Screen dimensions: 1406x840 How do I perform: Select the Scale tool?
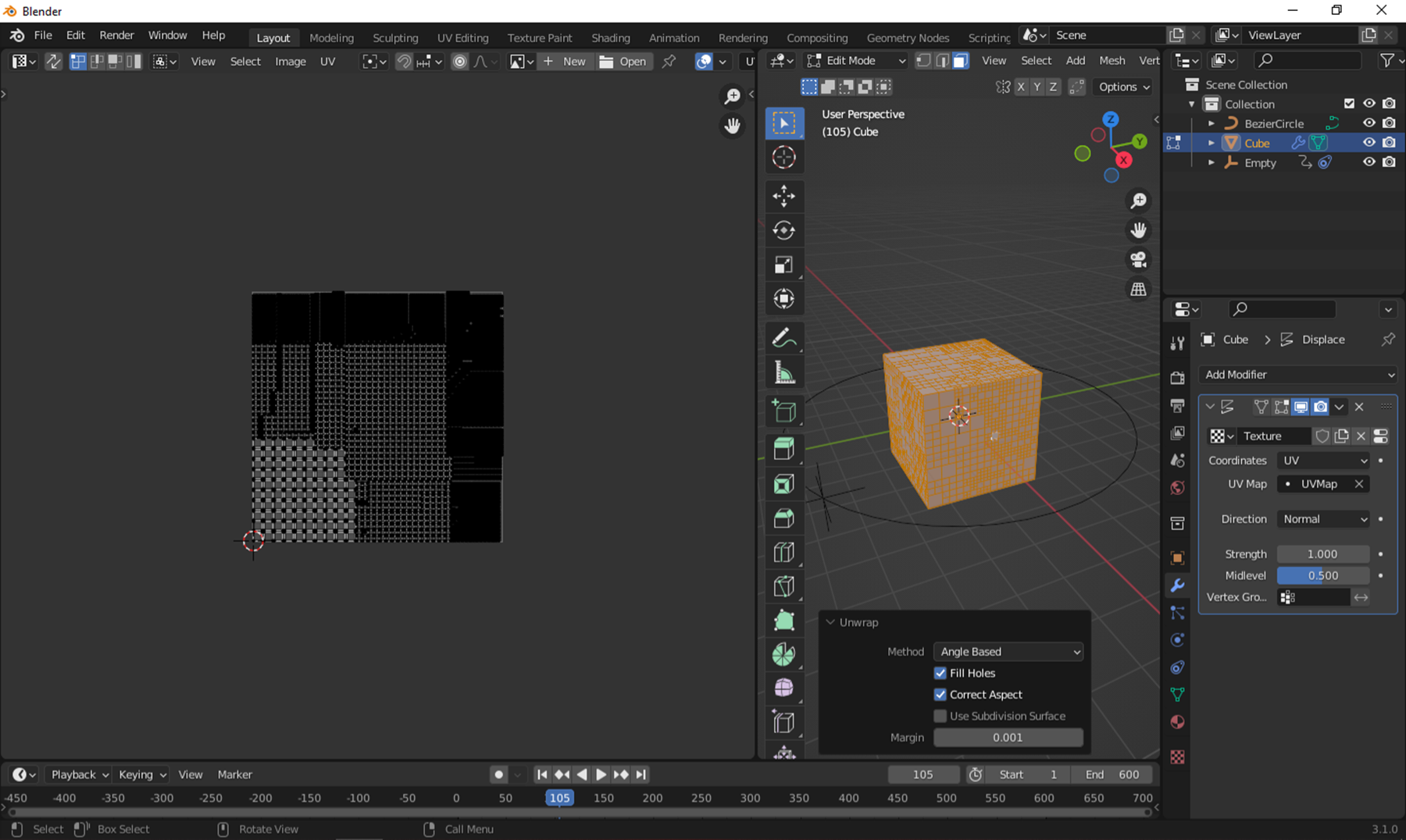[x=783, y=265]
